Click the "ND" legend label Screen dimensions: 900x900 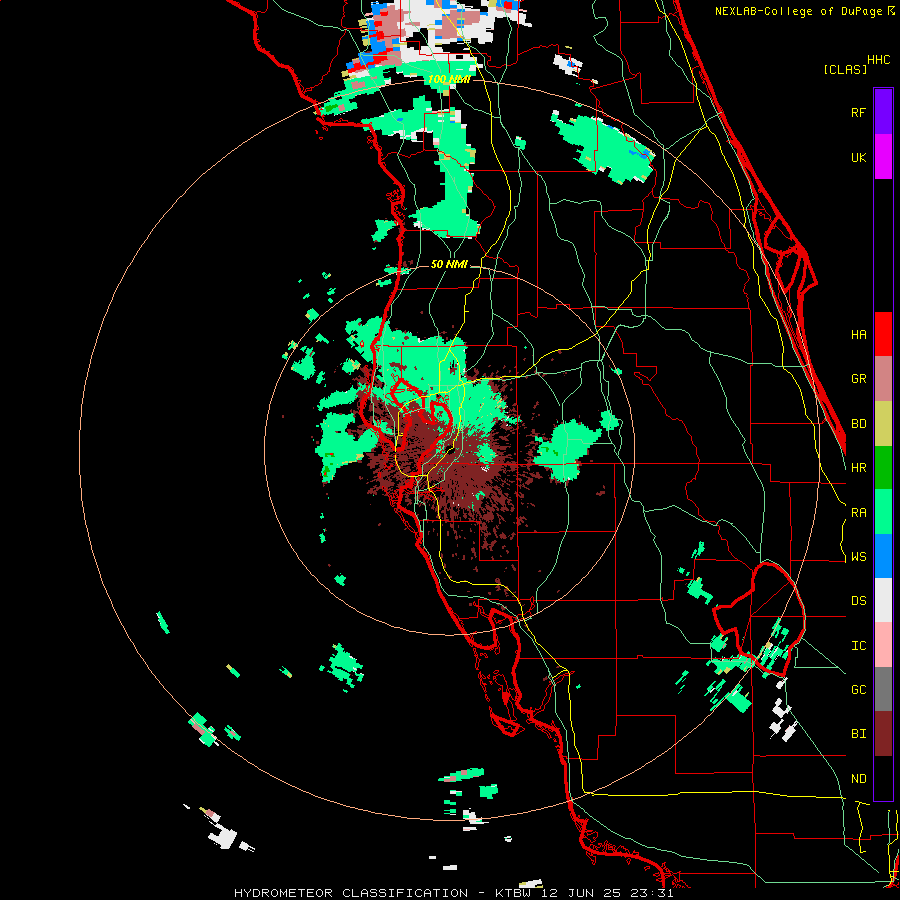(x=858, y=779)
